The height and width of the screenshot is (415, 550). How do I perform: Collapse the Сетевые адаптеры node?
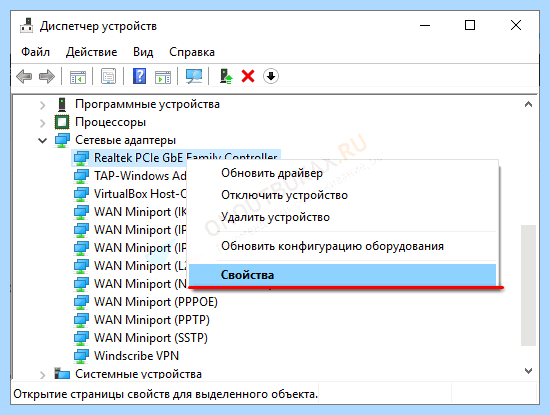[42, 141]
